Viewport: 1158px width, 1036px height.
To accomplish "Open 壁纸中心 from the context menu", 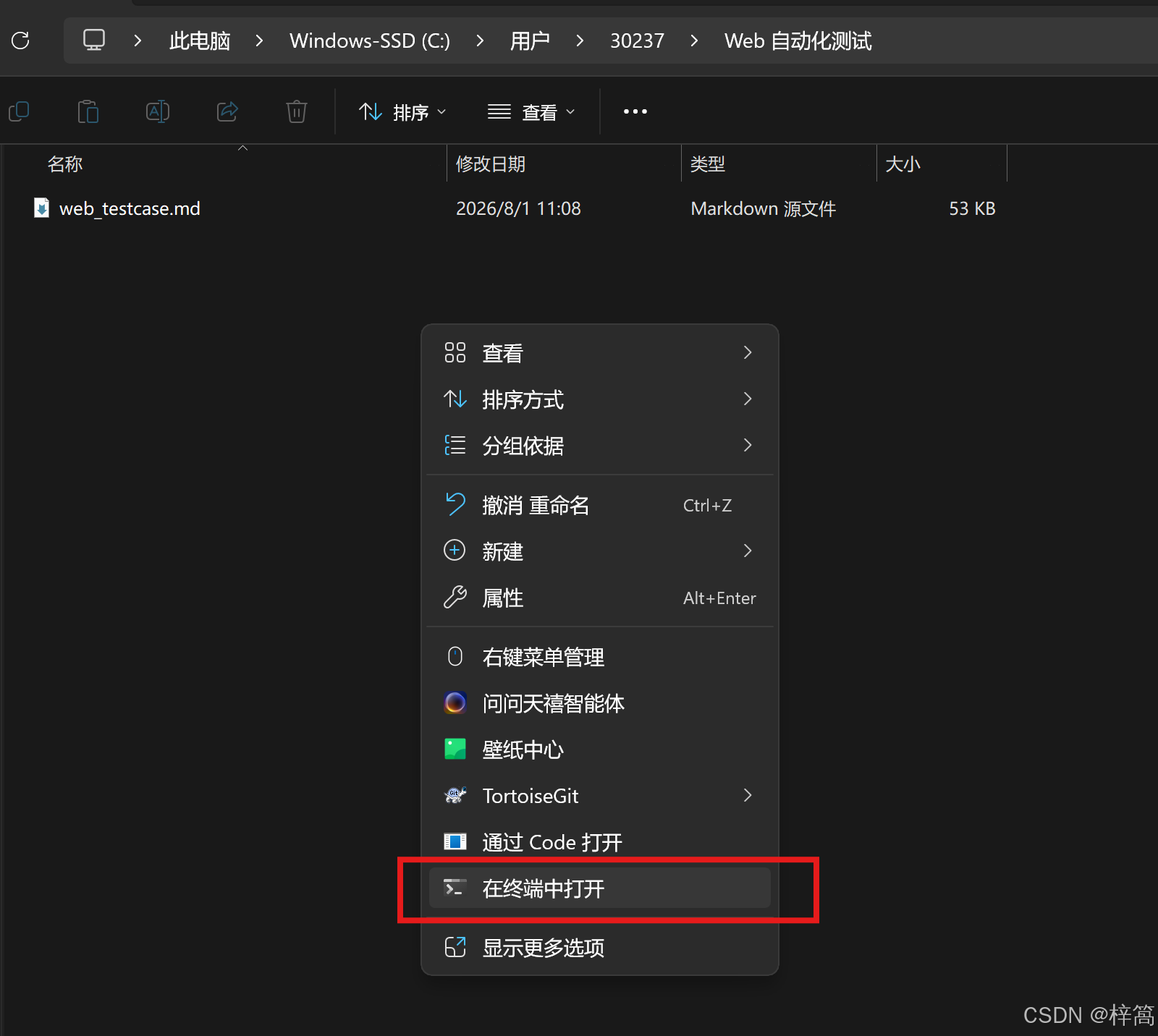I will [600, 750].
